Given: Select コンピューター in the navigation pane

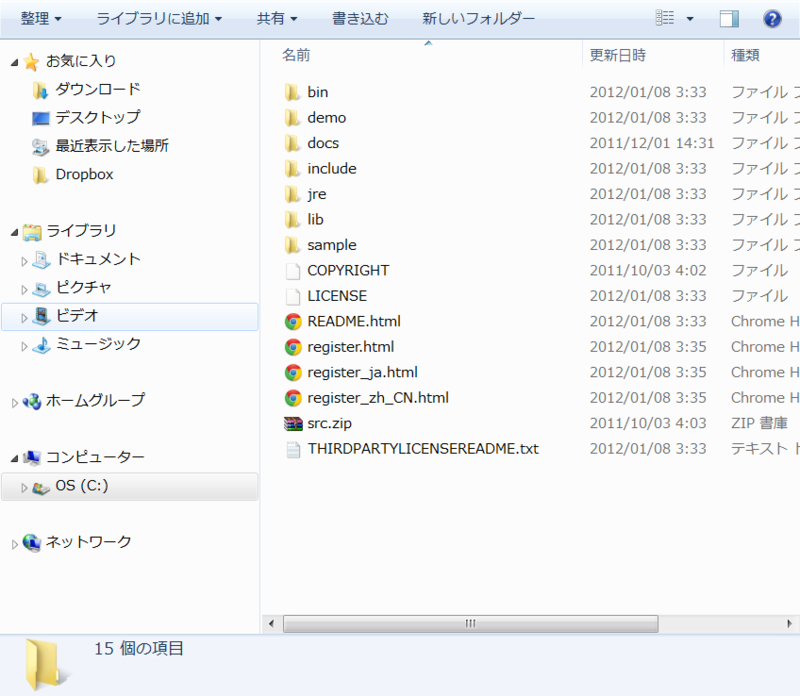Looking at the screenshot, I should (x=95, y=457).
